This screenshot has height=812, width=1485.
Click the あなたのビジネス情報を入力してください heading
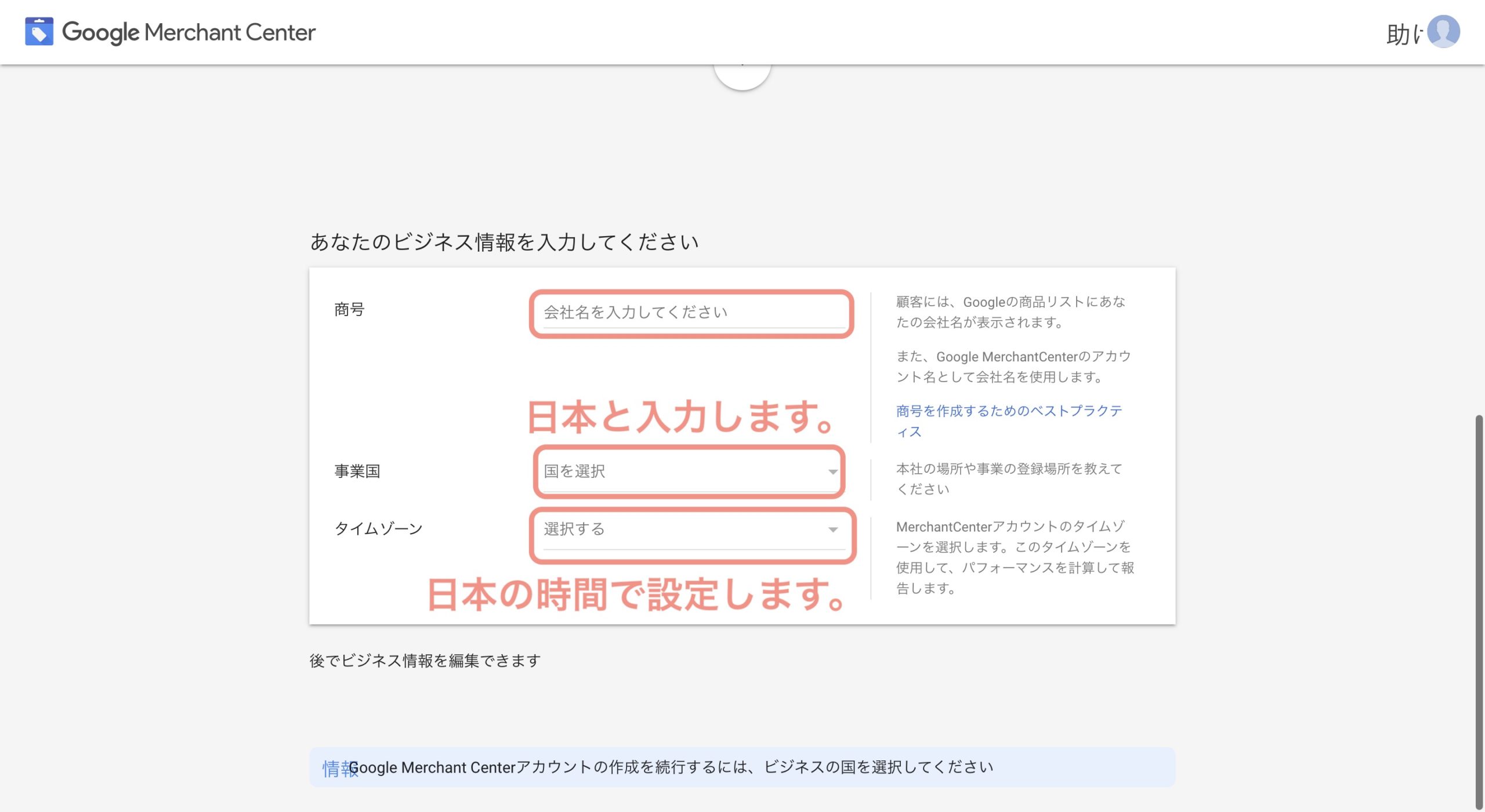pyautogui.click(x=504, y=242)
